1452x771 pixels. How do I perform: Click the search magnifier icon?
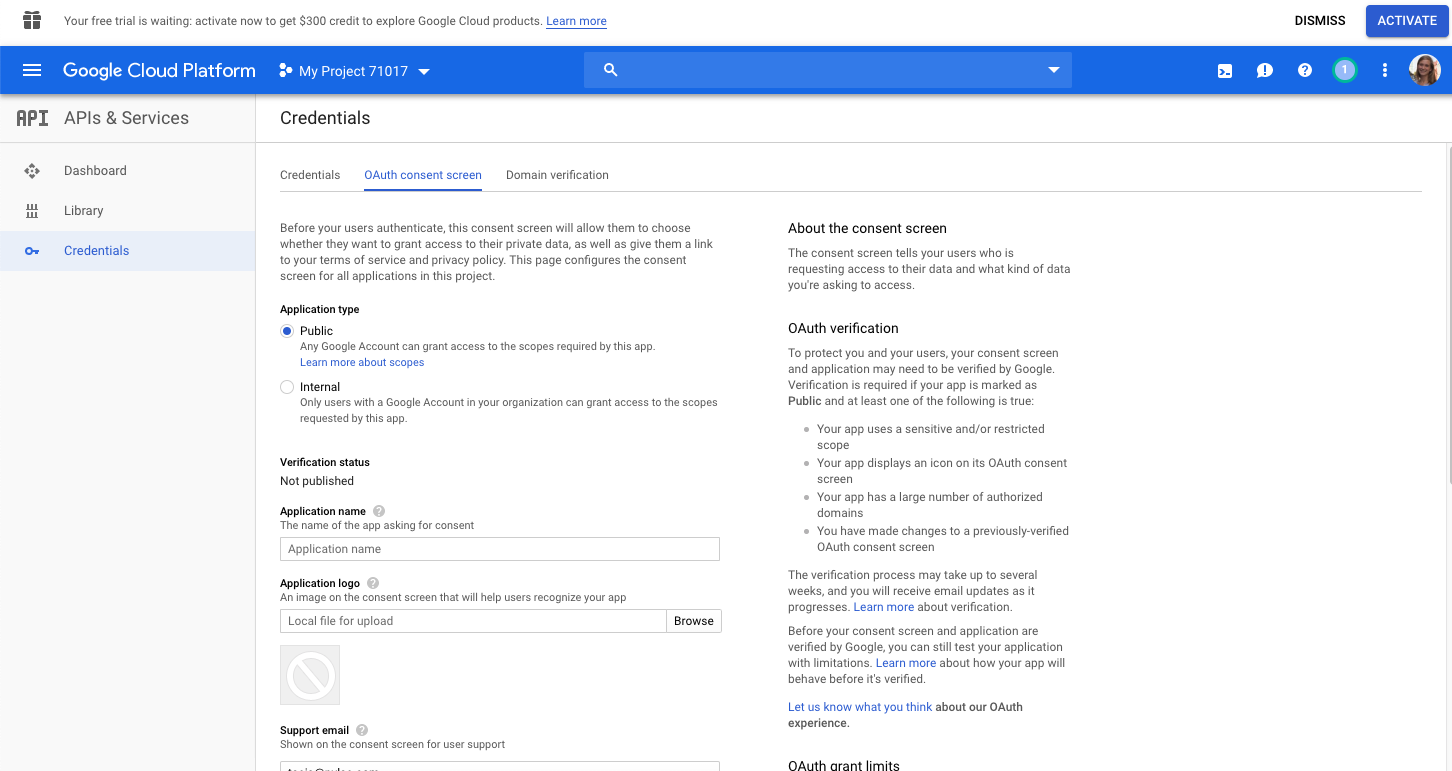click(611, 70)
